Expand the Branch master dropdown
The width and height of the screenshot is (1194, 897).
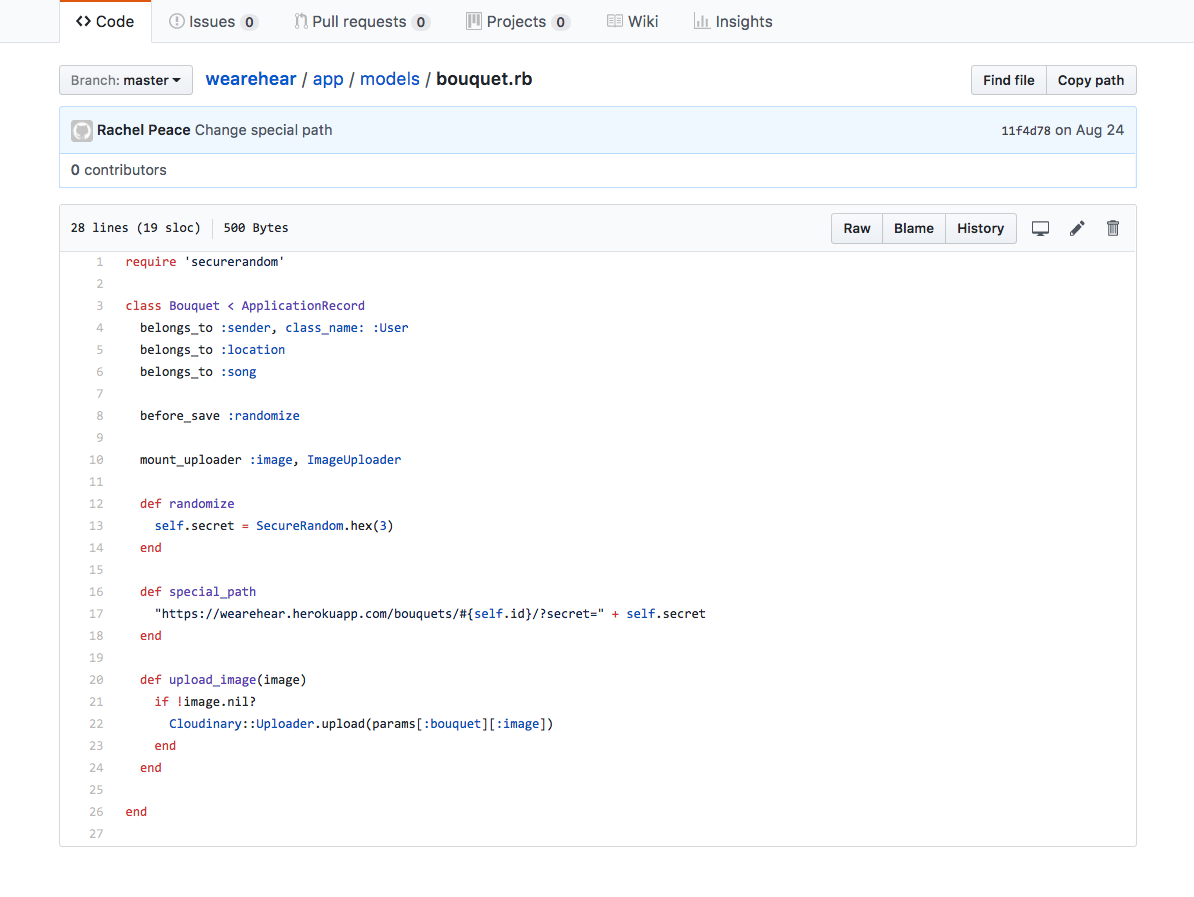[126, 80]
